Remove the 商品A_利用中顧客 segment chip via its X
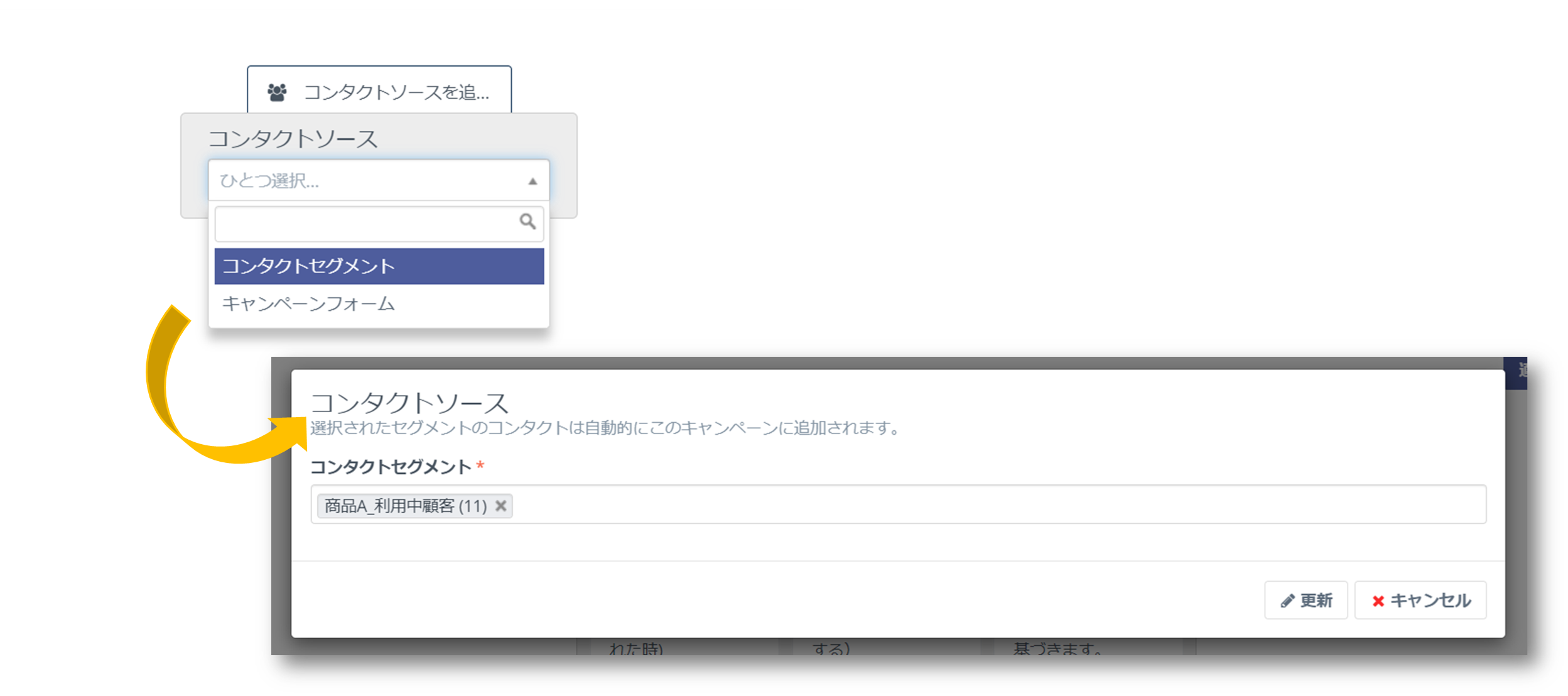The height and width of the screenshot is (696, 1568). point(499,506)
